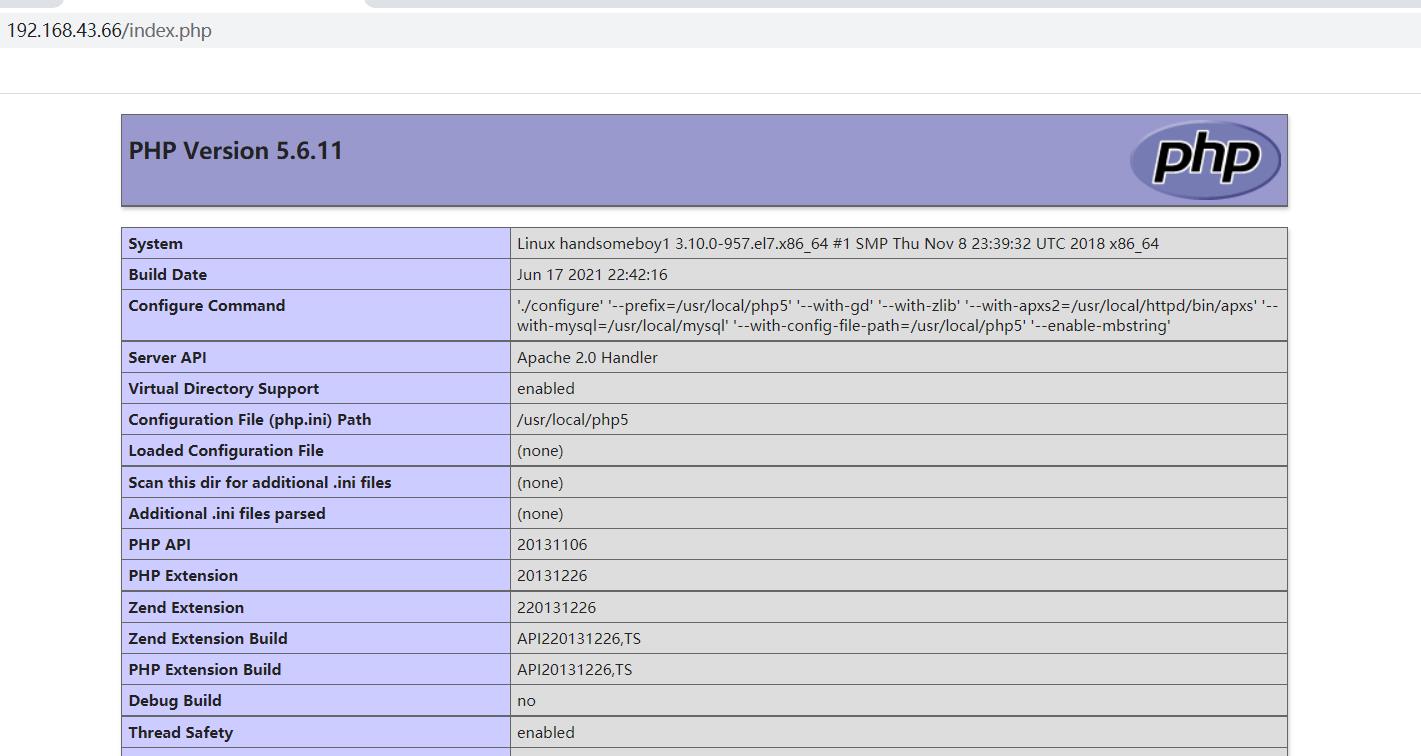Viewport: 1421px width, 756px height.
Task: Select "Scan this dir for additional .ini files"
Action: point(260,483)
